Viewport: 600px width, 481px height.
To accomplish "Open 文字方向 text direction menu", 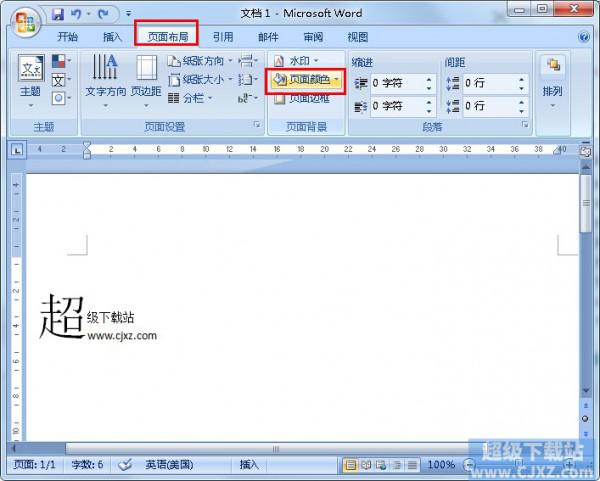I will pyautogui.click(x=105, y=80).
